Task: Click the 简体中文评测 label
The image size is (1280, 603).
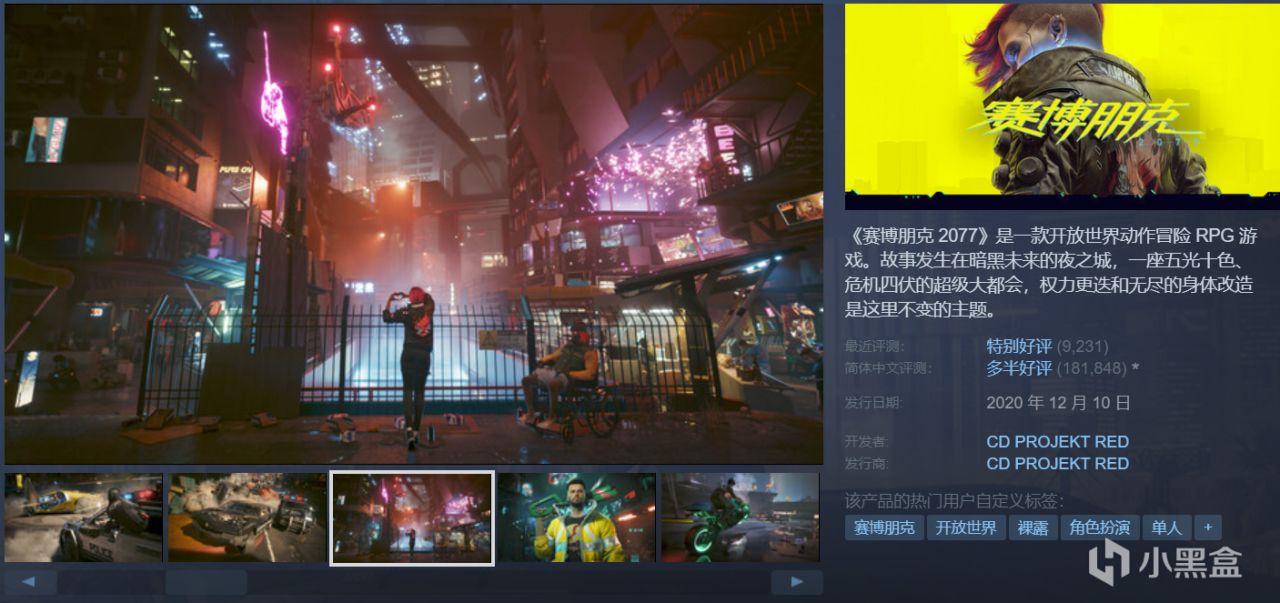Action: click(887, 368)
